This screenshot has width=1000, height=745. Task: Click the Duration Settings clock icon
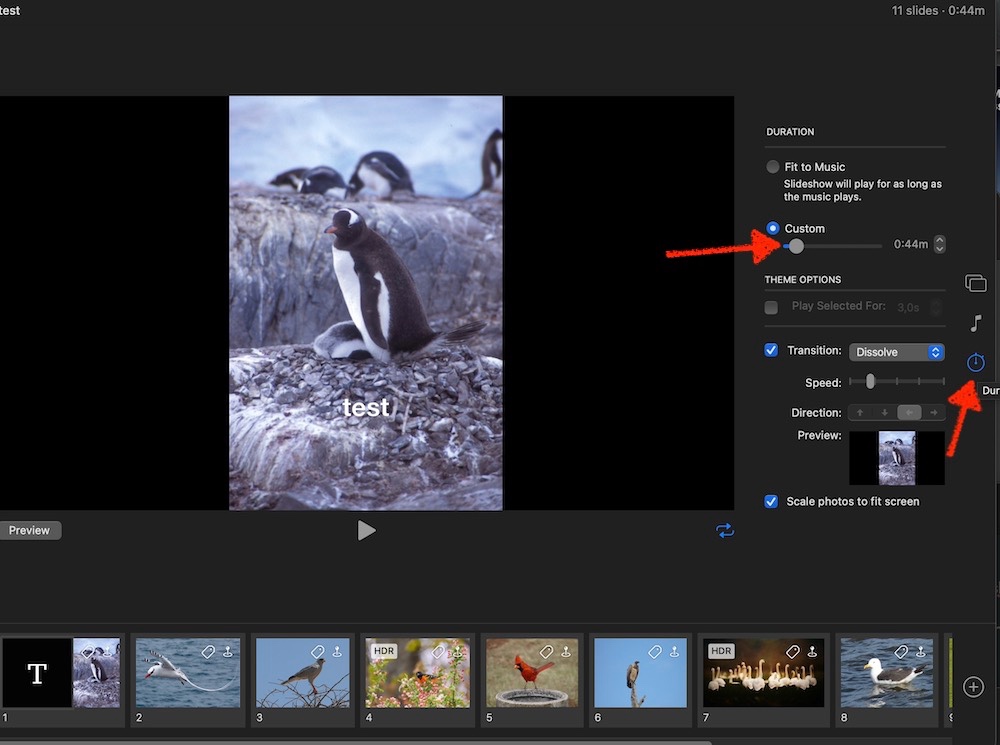coord(976,362)
